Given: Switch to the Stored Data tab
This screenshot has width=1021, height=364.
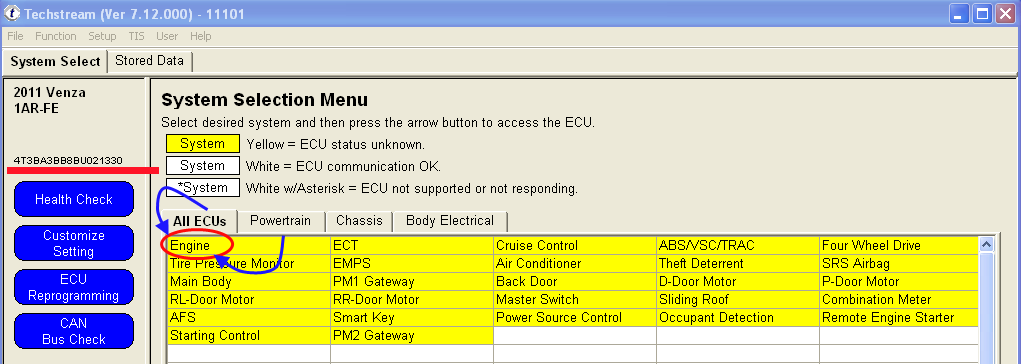Looking at the screenshot, I should [150, 61].
